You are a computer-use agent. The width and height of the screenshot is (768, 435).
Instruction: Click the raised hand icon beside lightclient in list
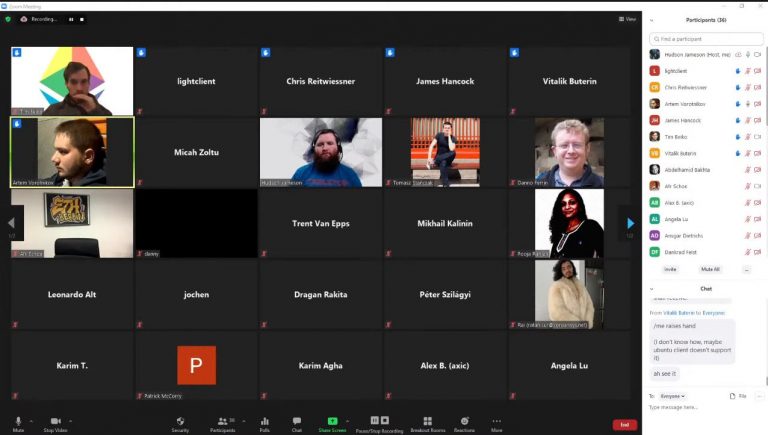coord(738,71)
